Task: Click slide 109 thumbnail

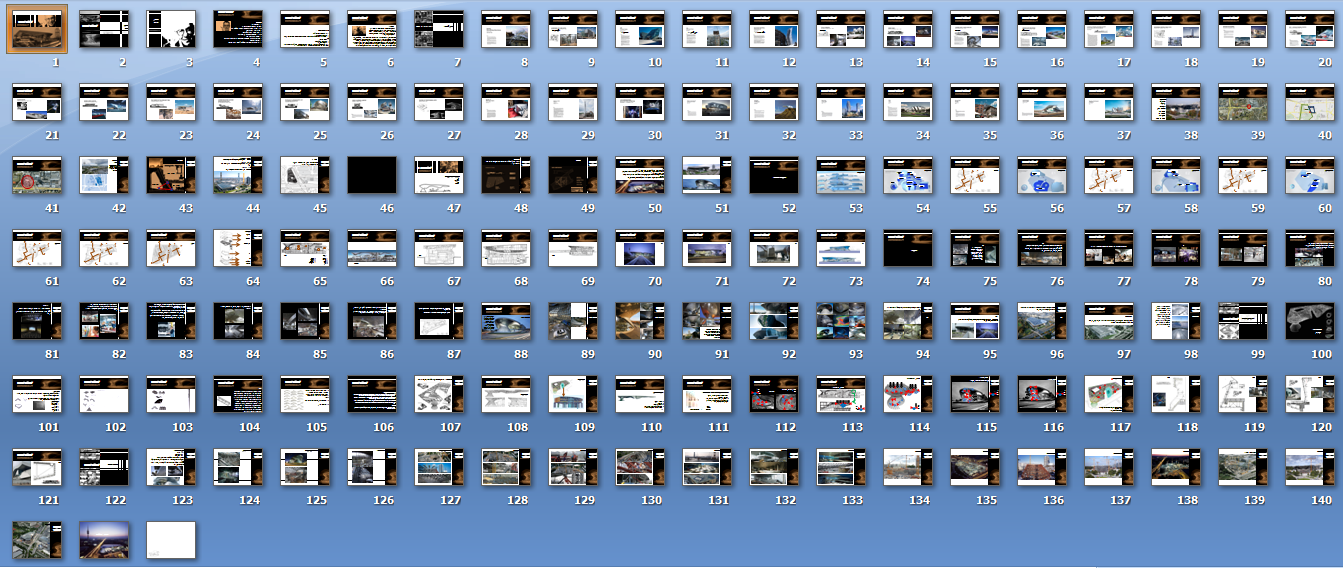Action: (x=573, y=394)
